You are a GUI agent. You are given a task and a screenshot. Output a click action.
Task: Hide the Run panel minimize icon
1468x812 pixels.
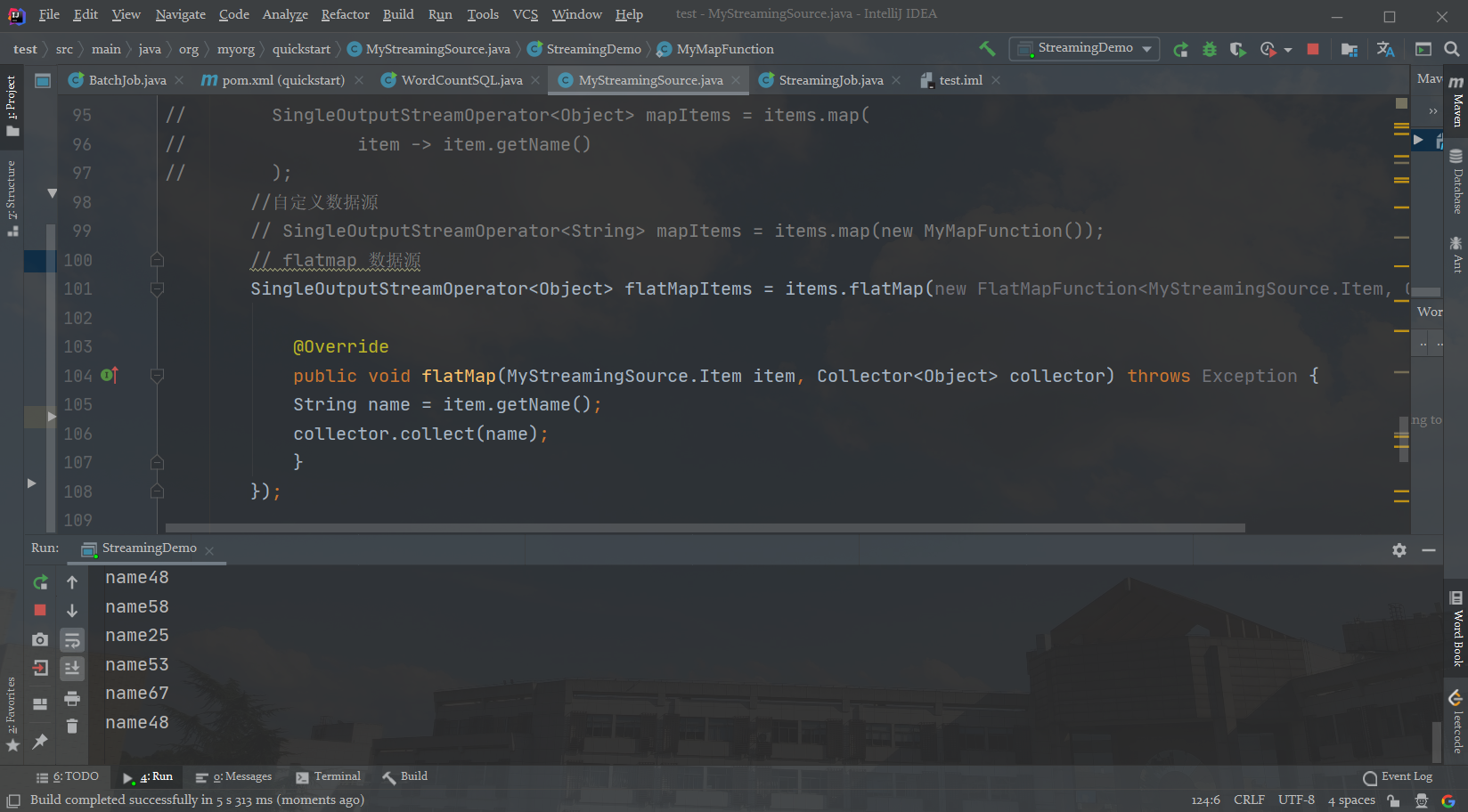(x=1429, y=550)
